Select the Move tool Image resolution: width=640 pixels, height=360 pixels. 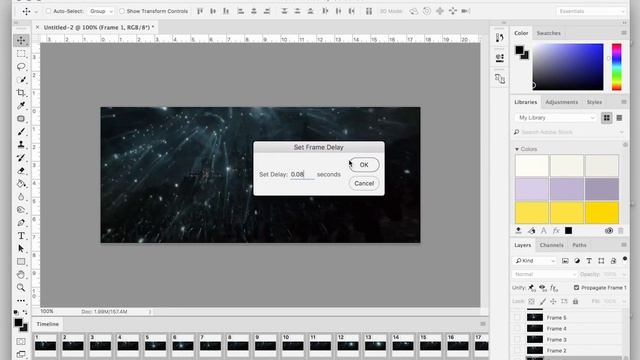(21, 40)
